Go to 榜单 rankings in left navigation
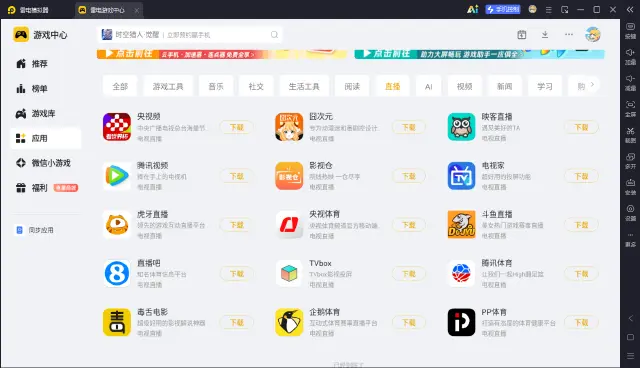This screenshot has width=640, height=368. [46, 89]
